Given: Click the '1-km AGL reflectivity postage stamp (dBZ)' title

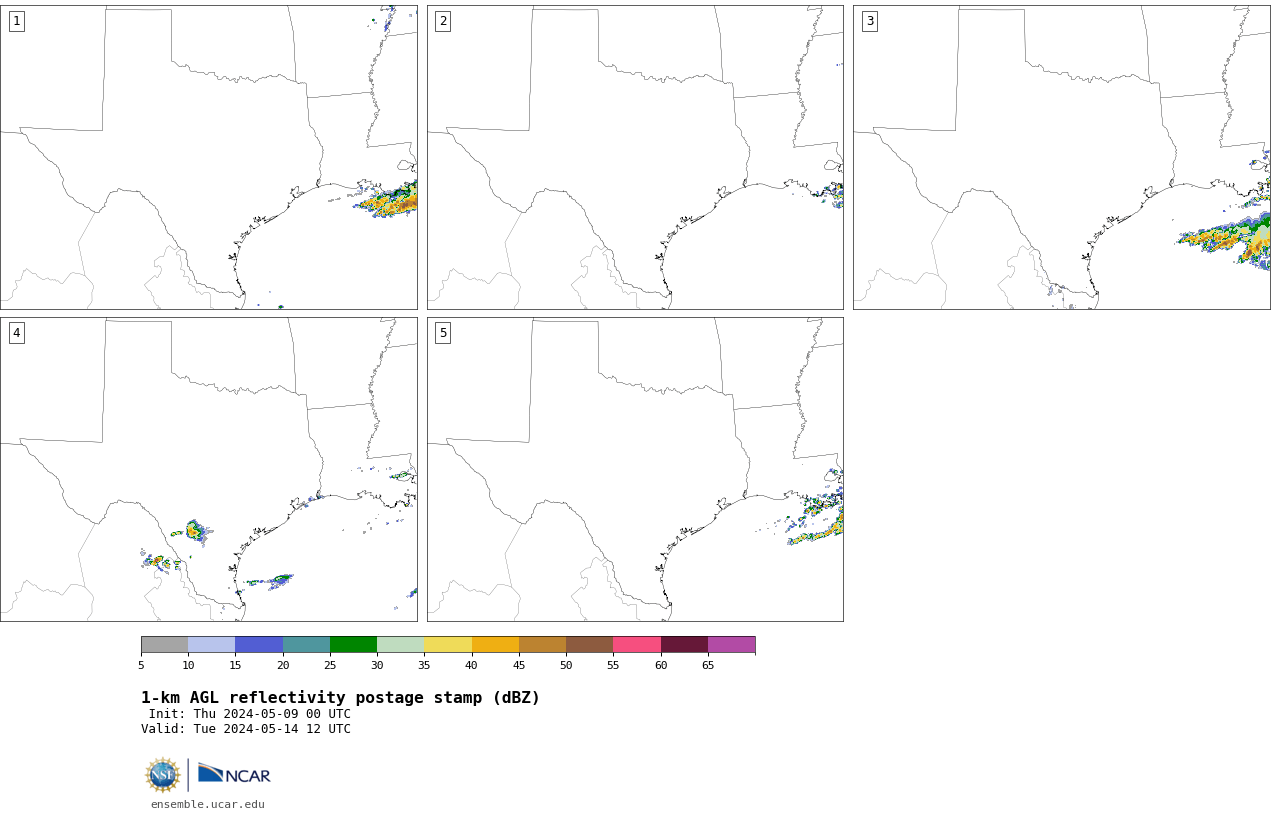Looking at the screenshot, I should (340, 698).
